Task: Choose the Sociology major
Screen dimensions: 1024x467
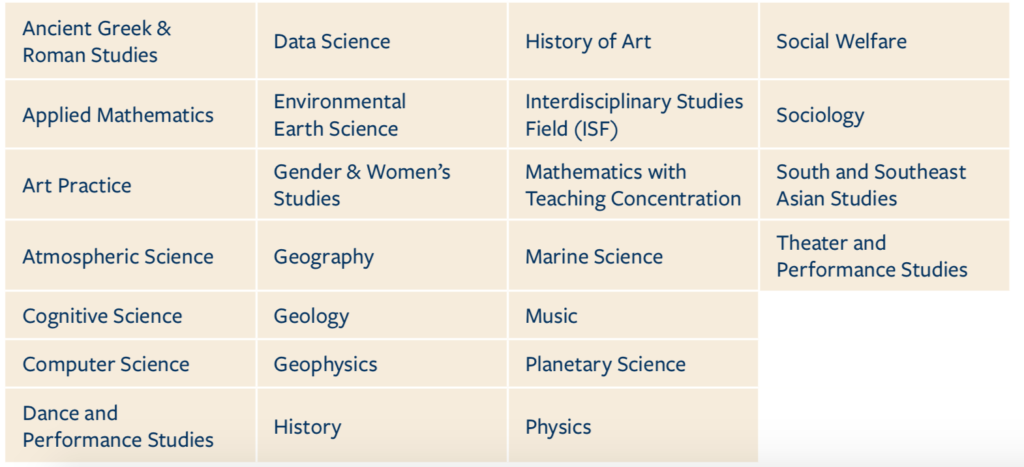Action: (884, 115)
